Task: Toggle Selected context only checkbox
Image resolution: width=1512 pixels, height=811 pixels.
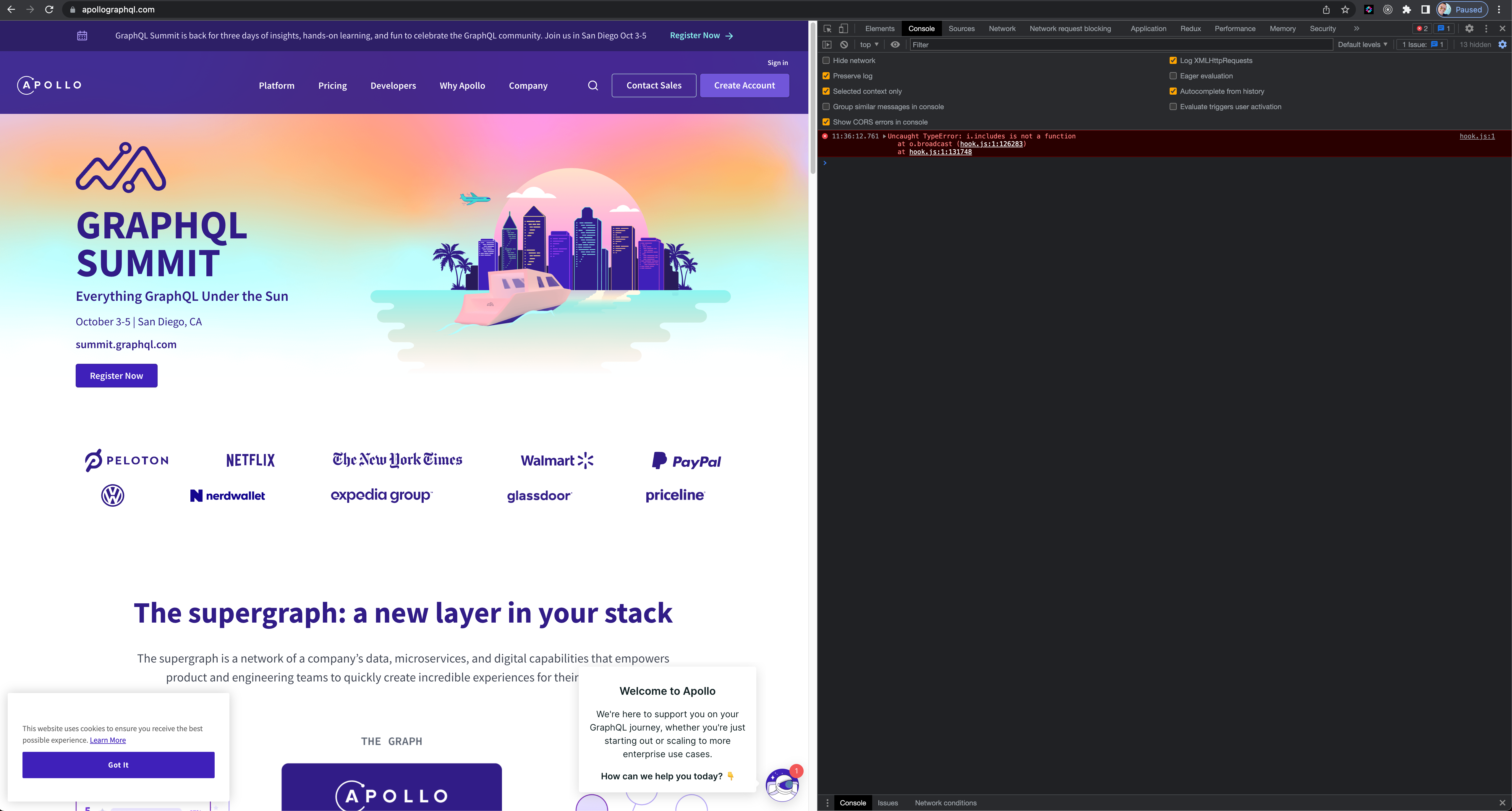Action: tap(826, 91)
